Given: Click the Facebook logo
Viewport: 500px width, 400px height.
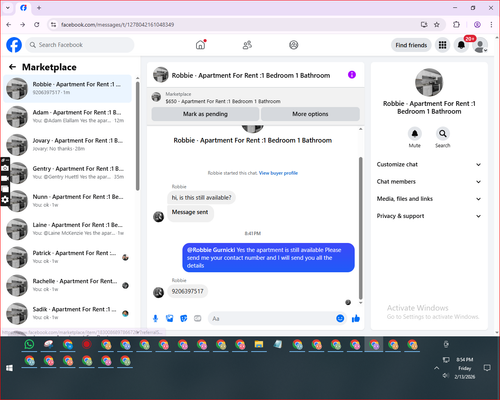Looking at the screenshot, I should (x=14, y=45).
